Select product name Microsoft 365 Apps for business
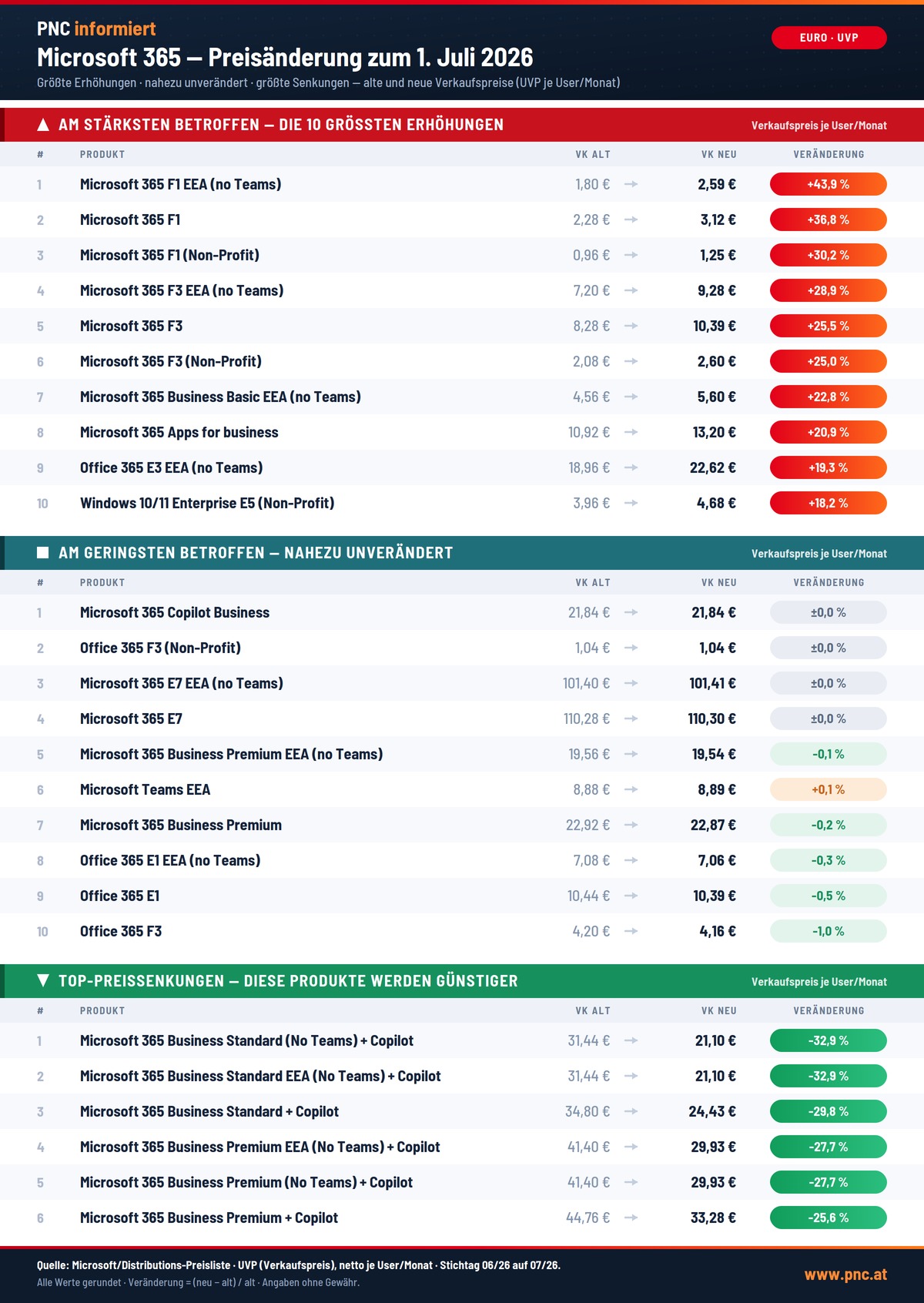 [x=179, y=432]
